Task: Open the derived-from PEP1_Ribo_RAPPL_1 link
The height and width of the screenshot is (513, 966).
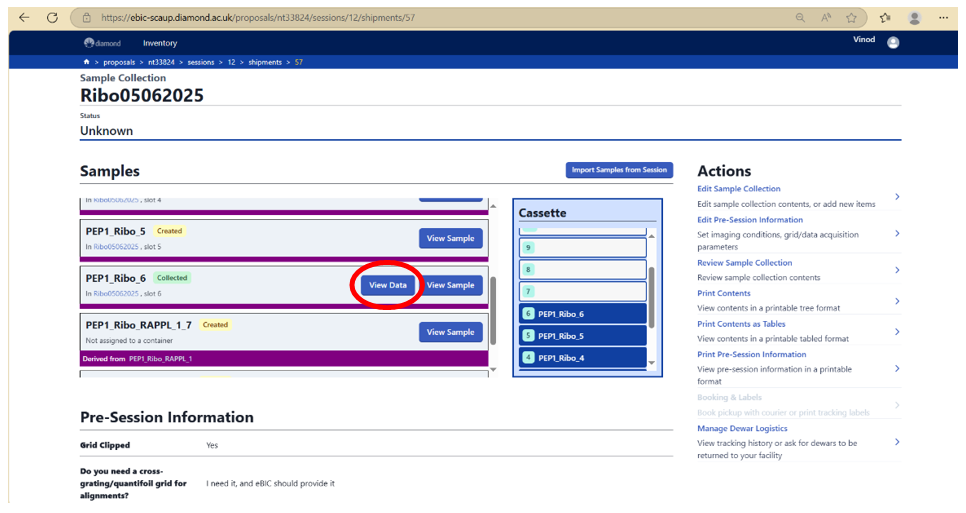Action: click(x=160, y=358)
